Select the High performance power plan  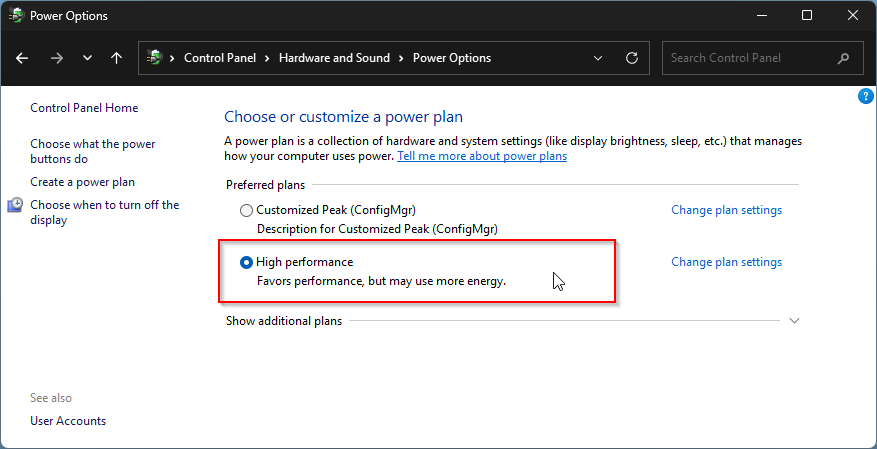247,263
